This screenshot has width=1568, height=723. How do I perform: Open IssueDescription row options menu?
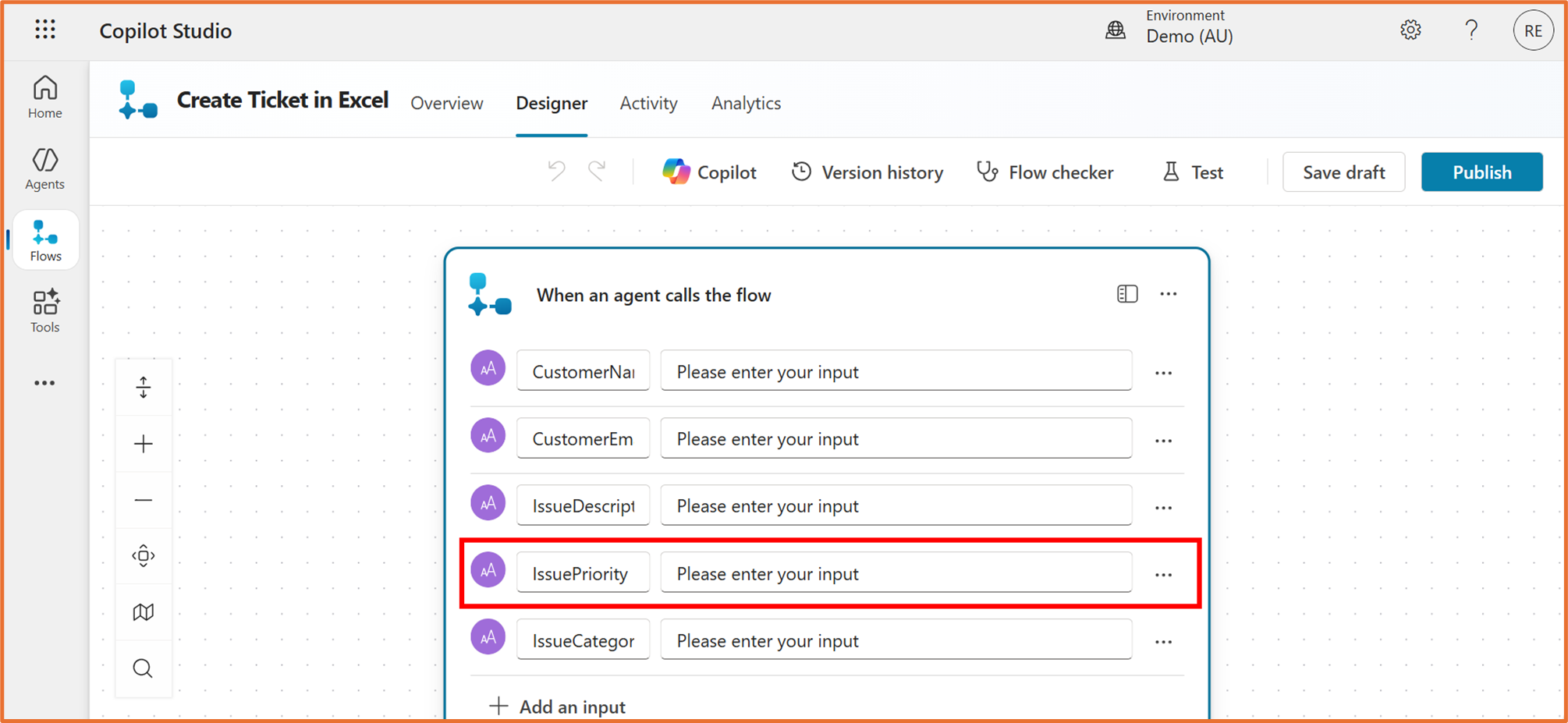1163,508
